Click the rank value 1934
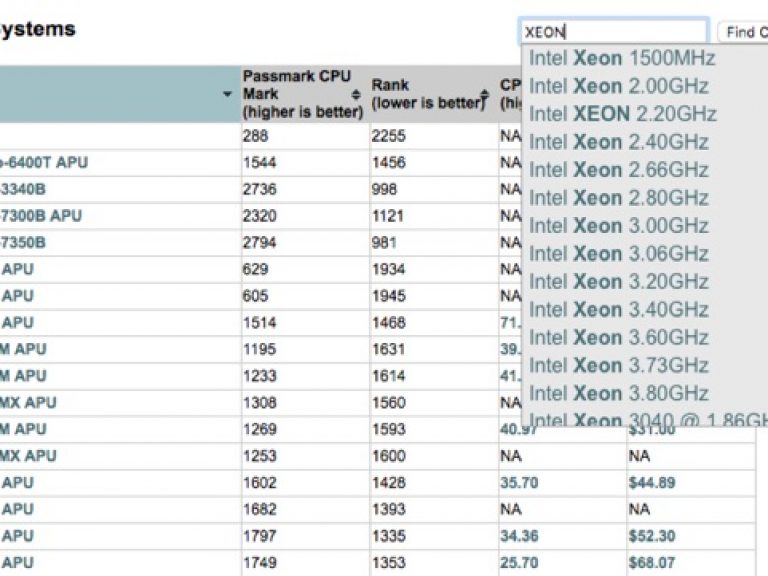 pyautogui.click(x=388, y=269)
